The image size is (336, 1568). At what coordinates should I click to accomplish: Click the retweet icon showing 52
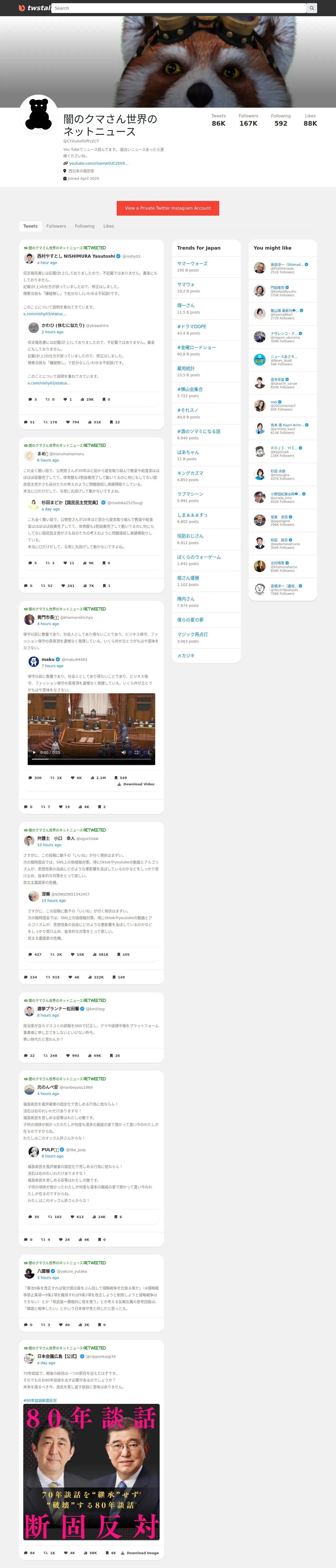43,586
